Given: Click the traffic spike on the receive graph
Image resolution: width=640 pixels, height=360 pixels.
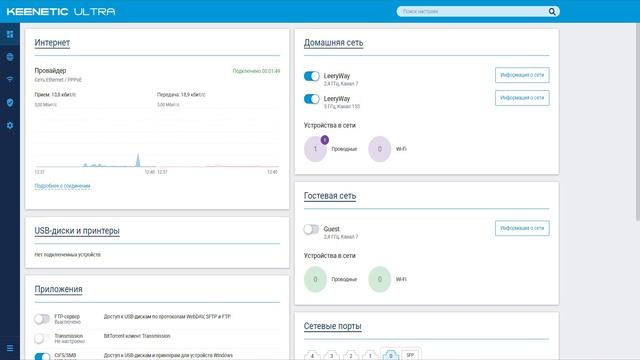Looking at the screenshot, I should [138, 160].
